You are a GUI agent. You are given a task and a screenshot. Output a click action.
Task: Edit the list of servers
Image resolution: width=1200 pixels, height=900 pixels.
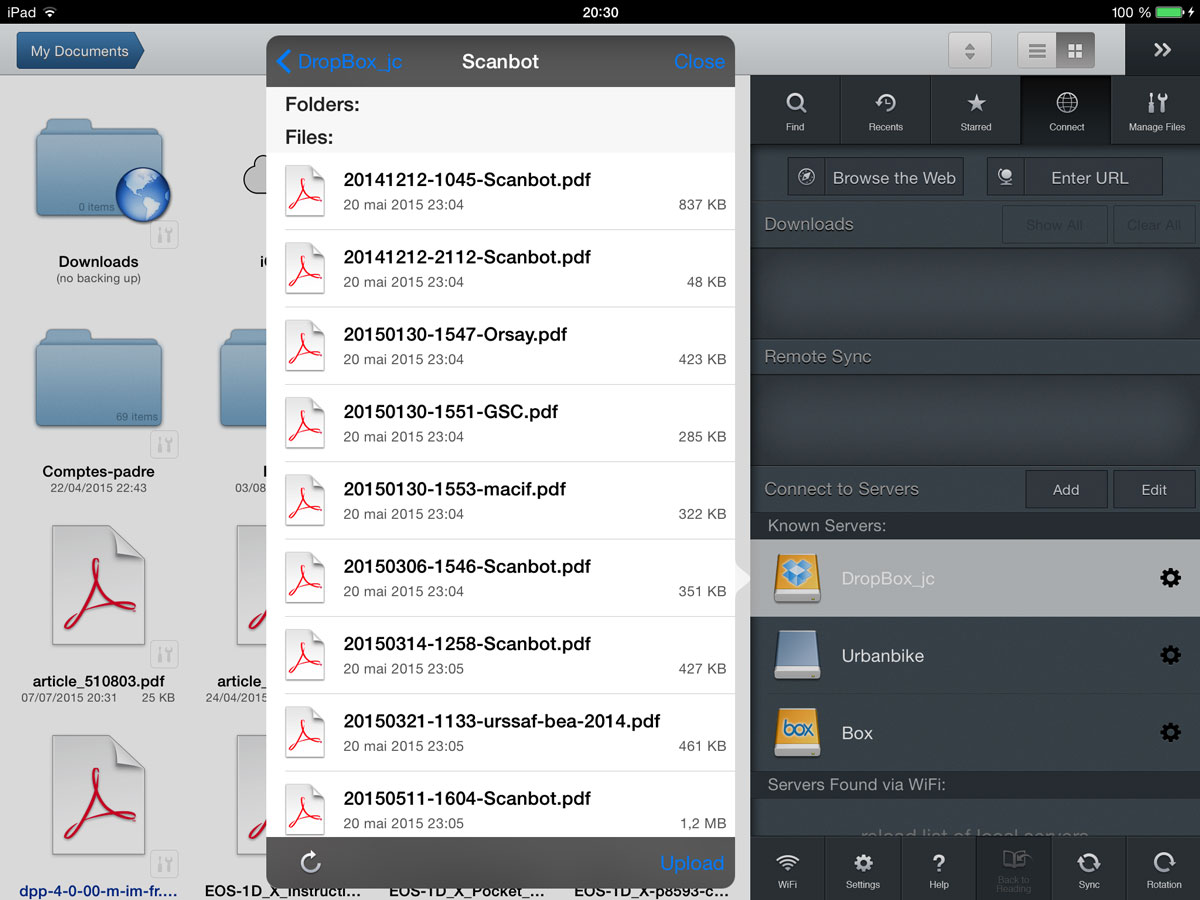click(1154, 490)
